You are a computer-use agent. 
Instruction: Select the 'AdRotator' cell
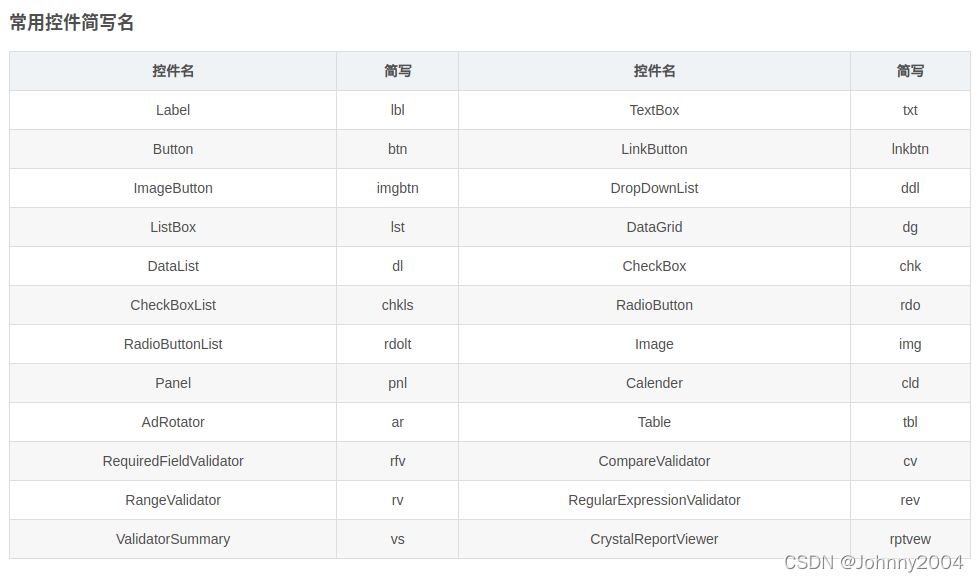coord(173,422)
